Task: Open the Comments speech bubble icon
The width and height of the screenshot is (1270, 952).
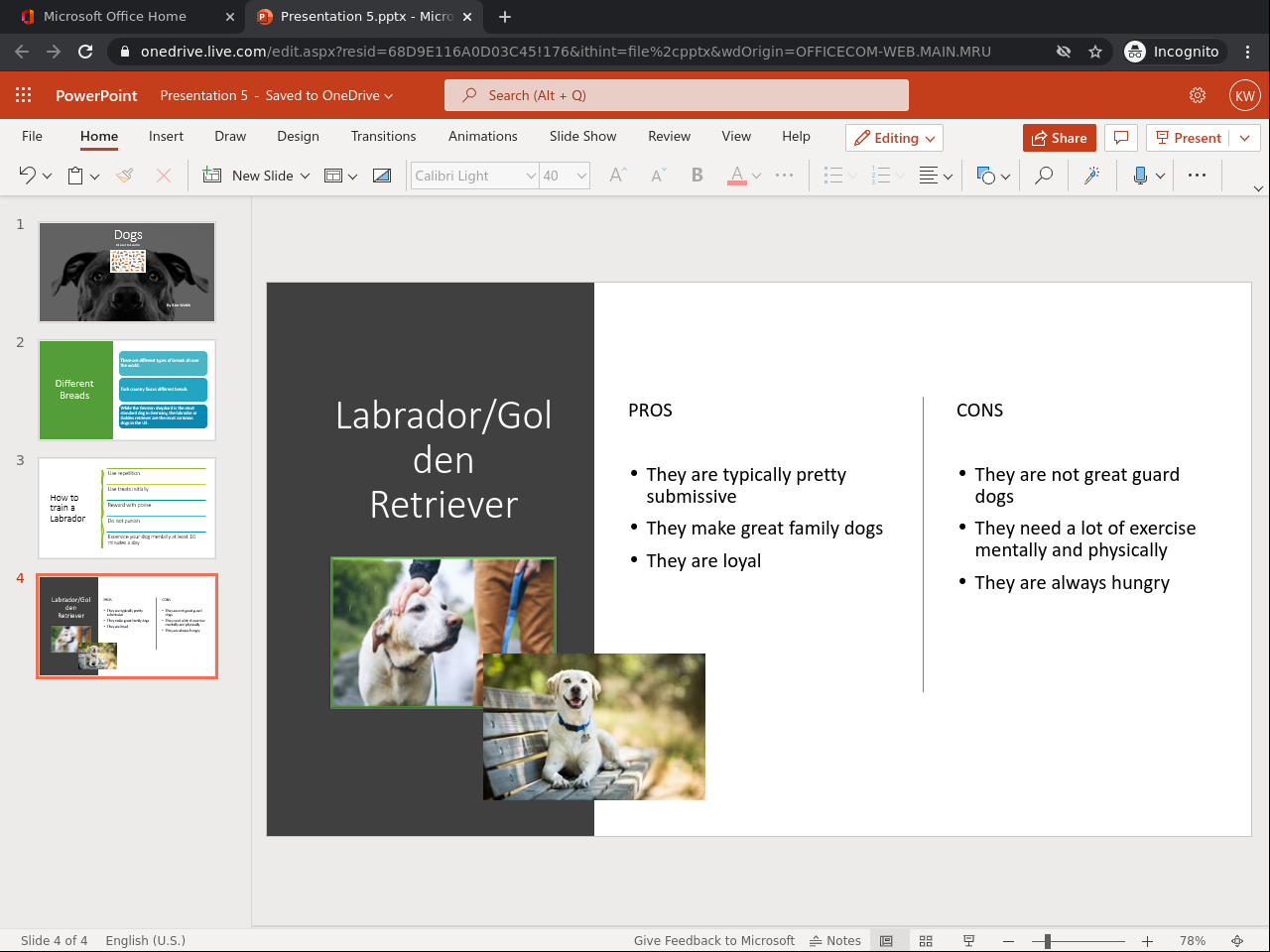Action: pyautogui.click(x=1121, y=138)
